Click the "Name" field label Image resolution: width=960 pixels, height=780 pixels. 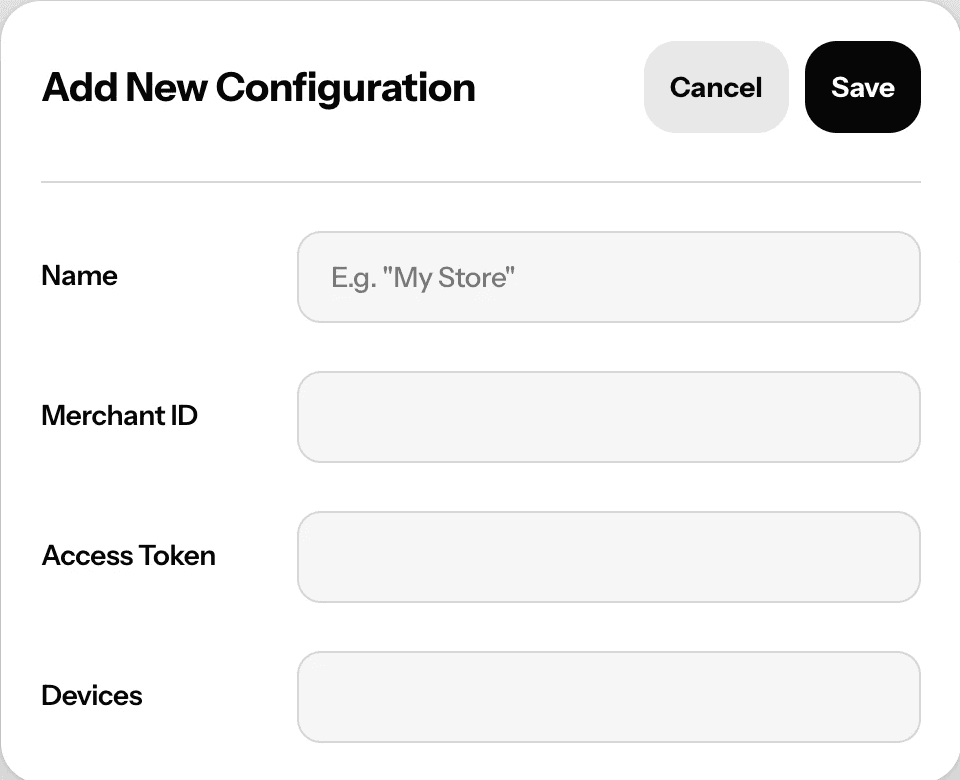[79, 276]
